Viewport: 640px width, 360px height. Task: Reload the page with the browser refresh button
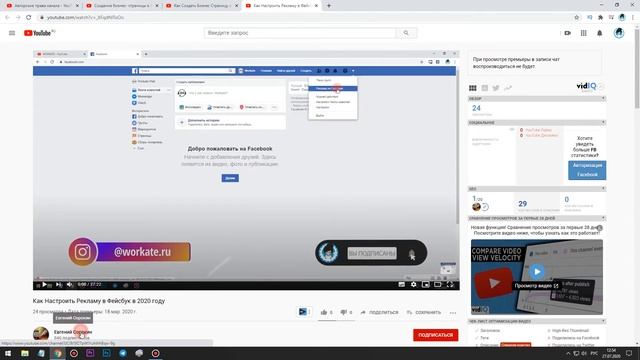29,18
